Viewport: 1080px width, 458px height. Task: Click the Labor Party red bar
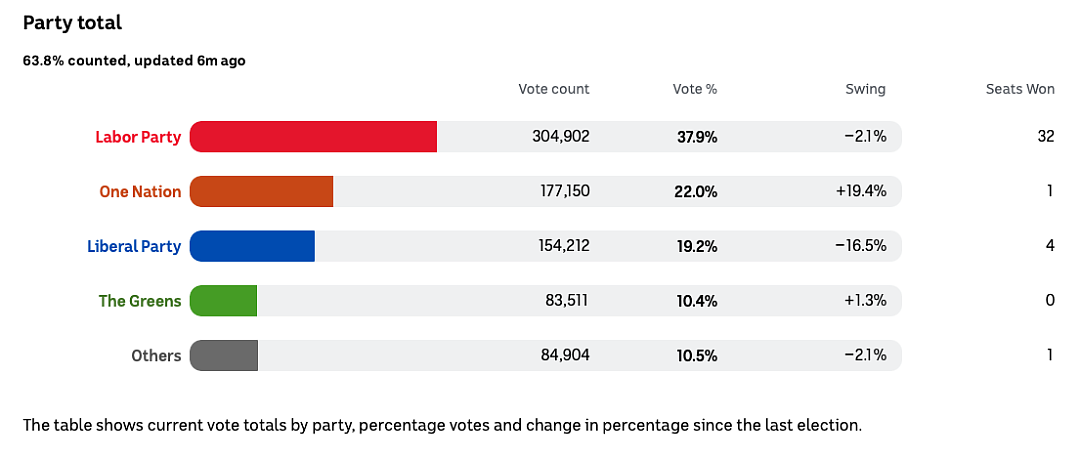[x=313, y=136]
